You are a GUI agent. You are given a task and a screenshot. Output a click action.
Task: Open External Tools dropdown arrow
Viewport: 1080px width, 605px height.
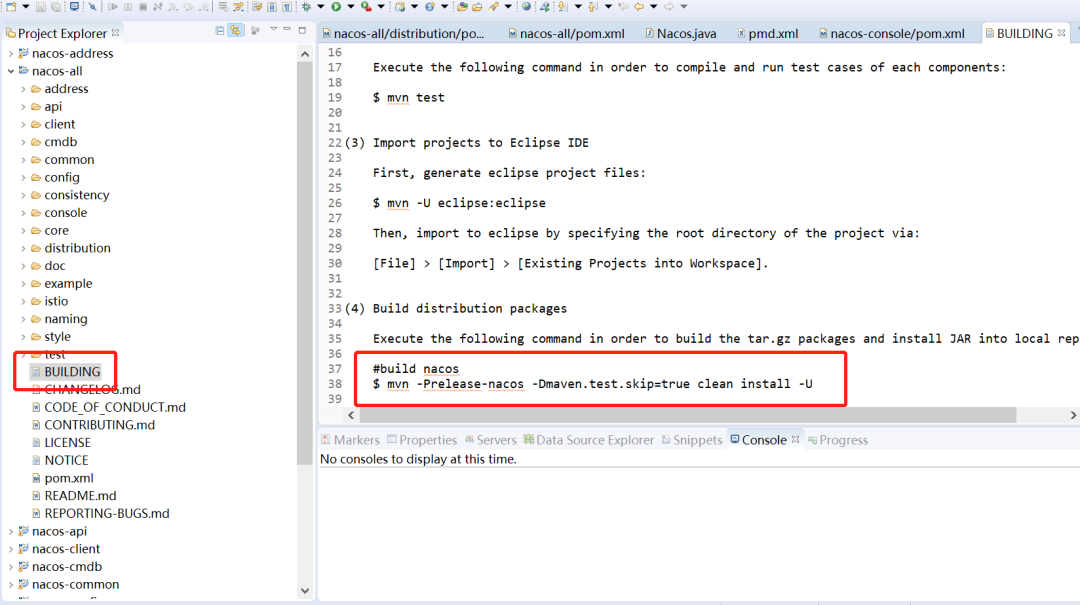[x=381, y=6]
